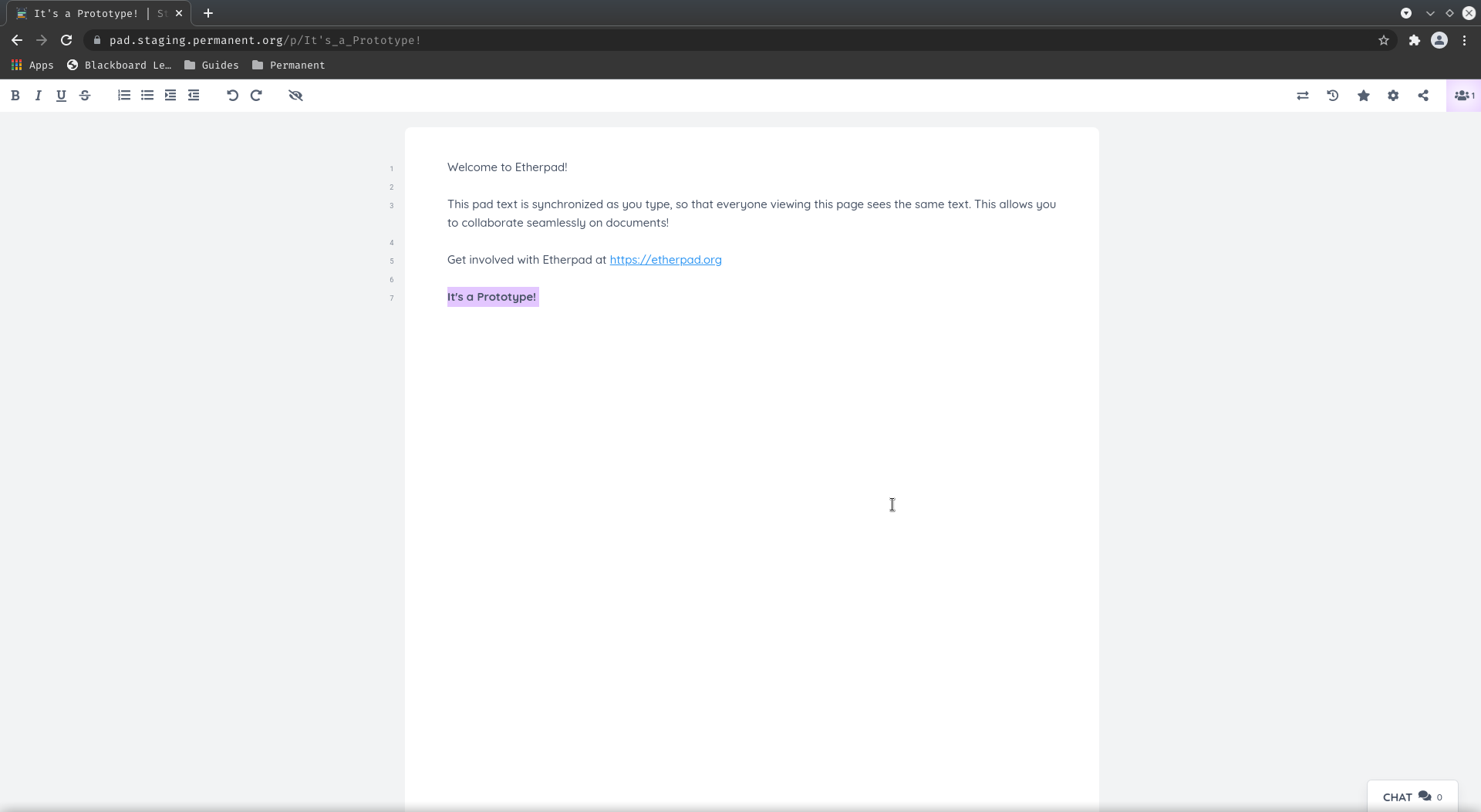Open the share and embed panel
1481x812 pixels.
pyautogui.click(x=1423, y=96)
